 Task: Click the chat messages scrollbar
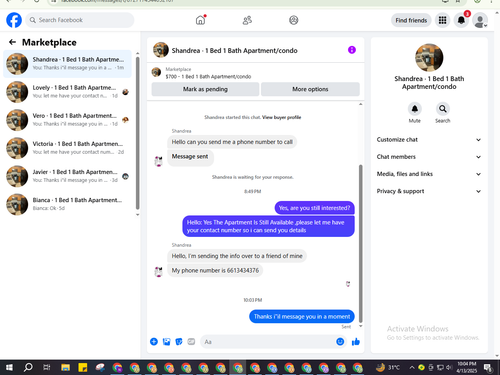[x=360, y=243]
